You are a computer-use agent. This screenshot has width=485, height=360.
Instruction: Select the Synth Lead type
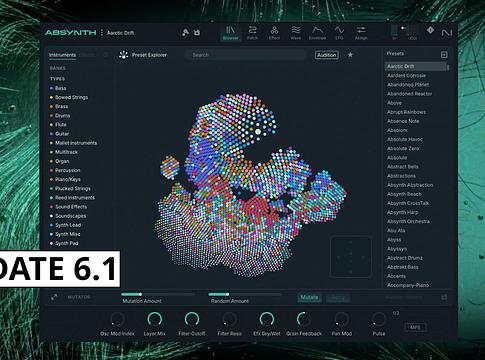pos(65,225)
